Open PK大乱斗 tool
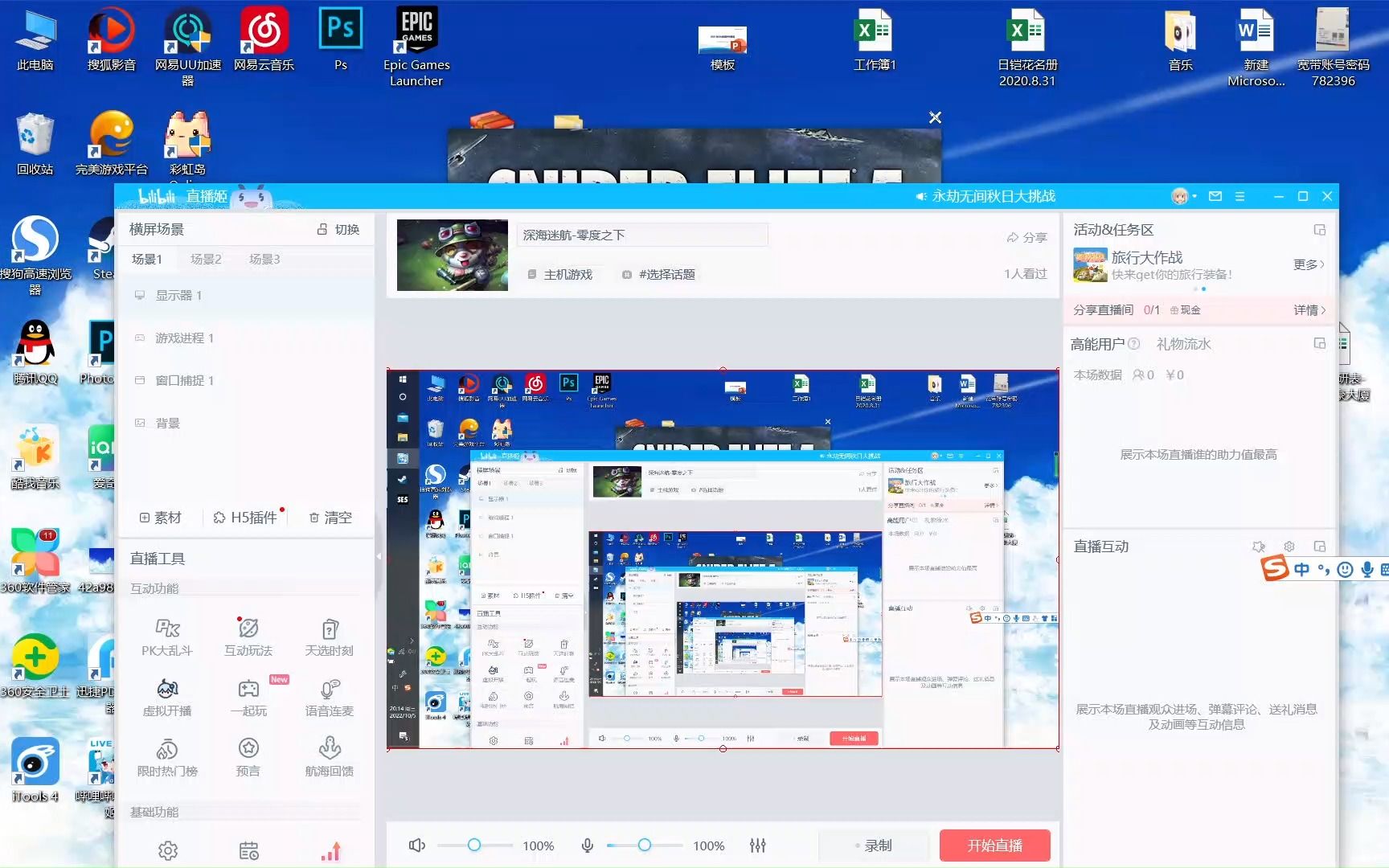This screenshot has width=1389, height=868. (x=167, y=637)
